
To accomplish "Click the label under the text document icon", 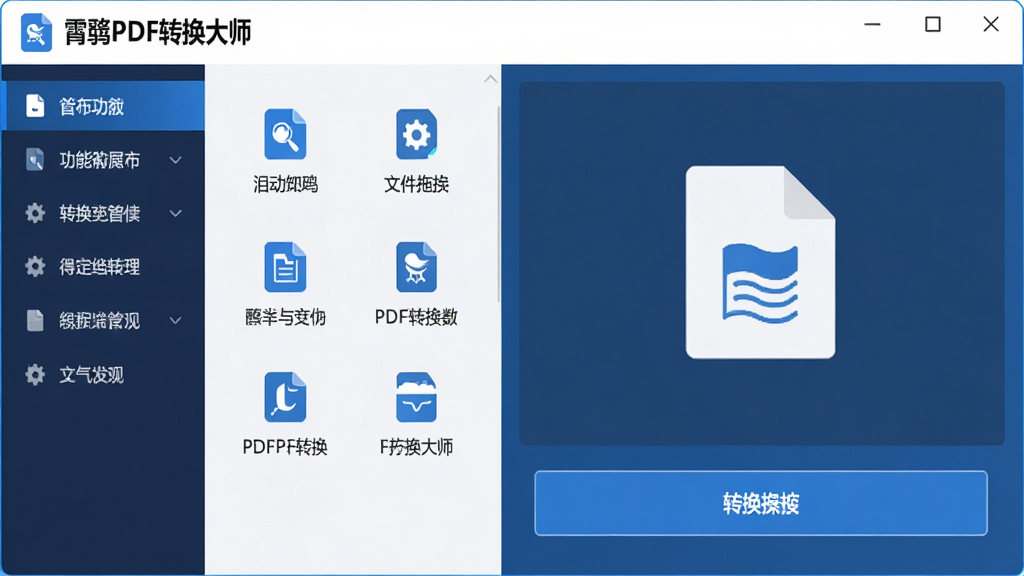I will 285,317.
